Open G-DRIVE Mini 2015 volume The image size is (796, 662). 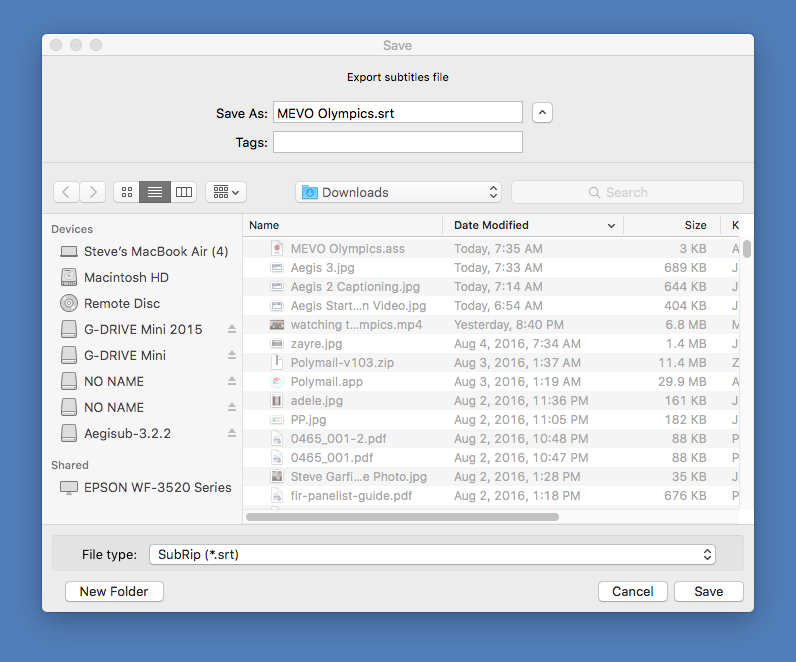click(x=143, y=329)
